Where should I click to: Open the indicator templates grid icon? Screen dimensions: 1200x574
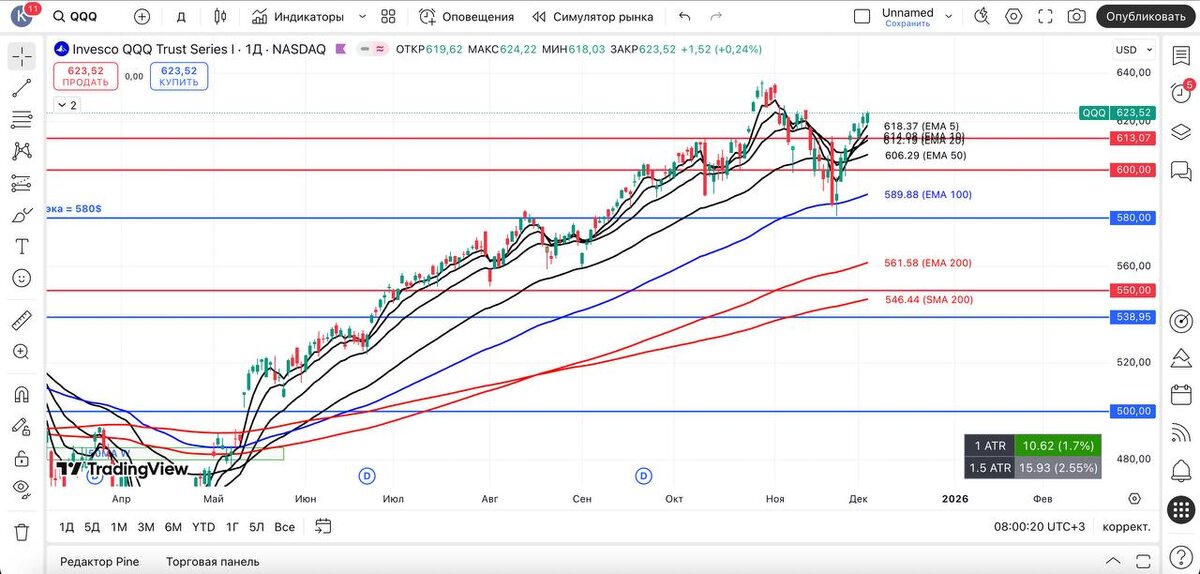click(x=389, y=17)
